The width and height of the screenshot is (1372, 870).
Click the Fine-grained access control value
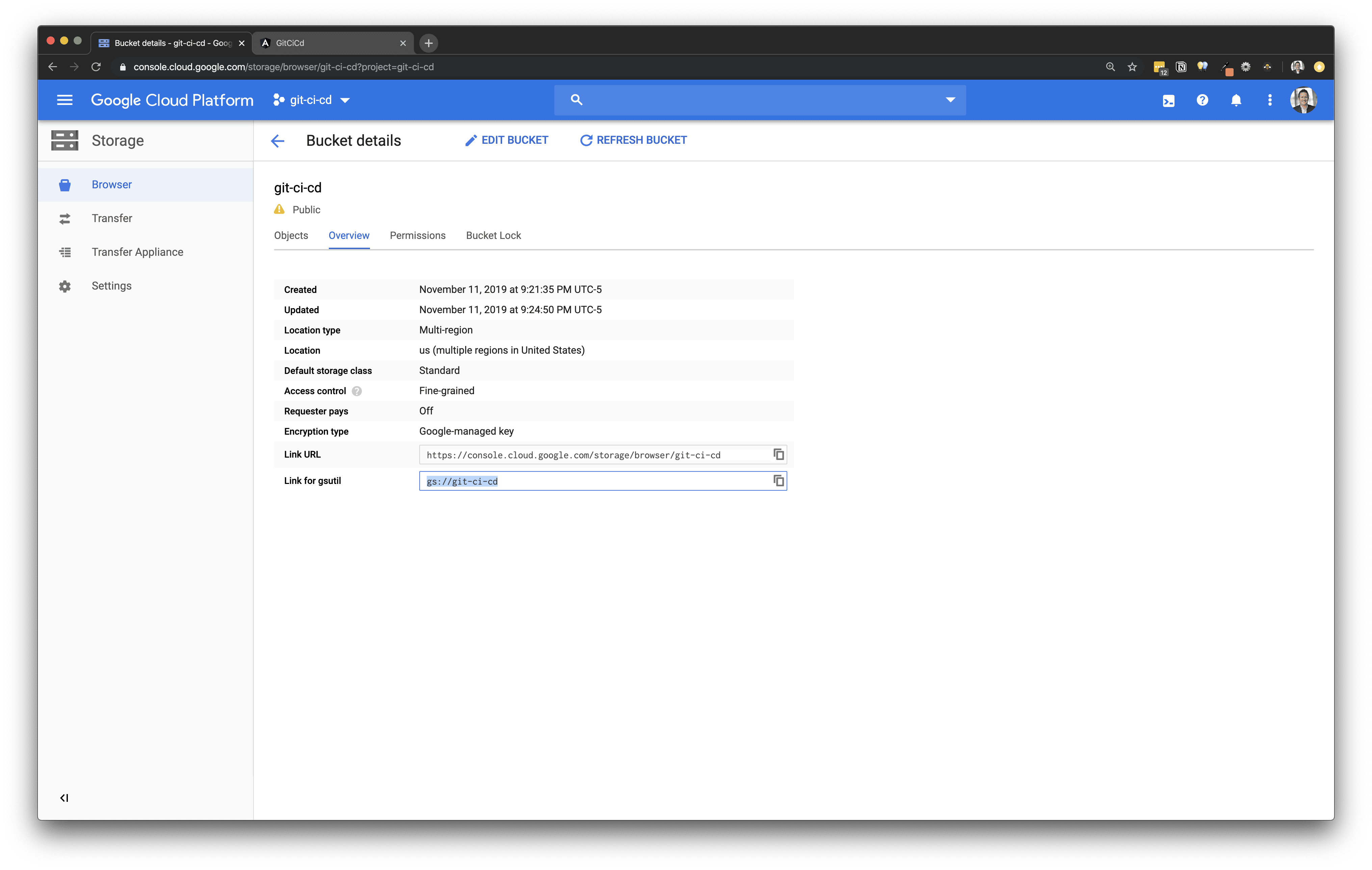point(447,391)
